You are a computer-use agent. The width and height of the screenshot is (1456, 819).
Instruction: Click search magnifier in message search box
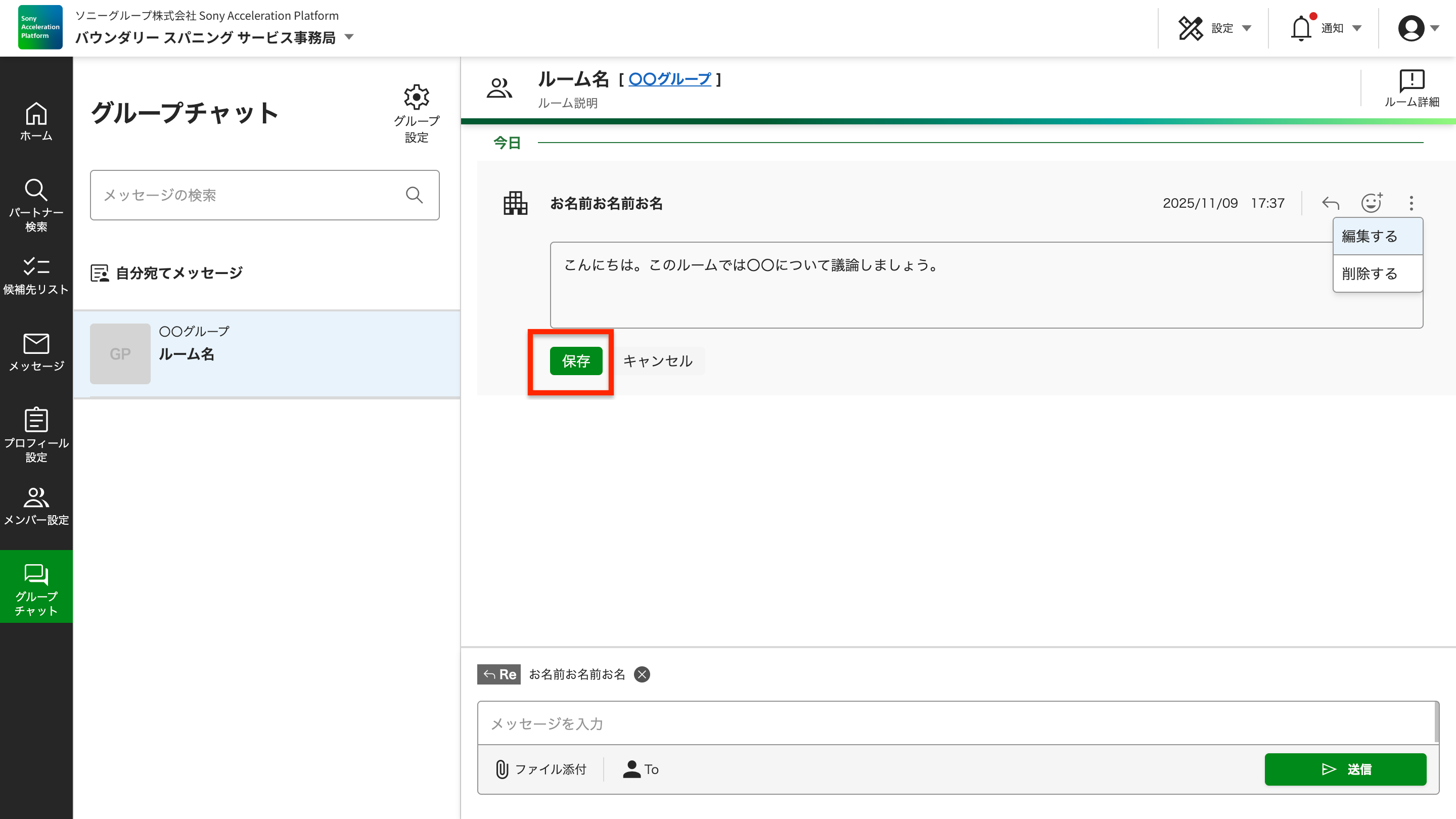click(415, 195)
